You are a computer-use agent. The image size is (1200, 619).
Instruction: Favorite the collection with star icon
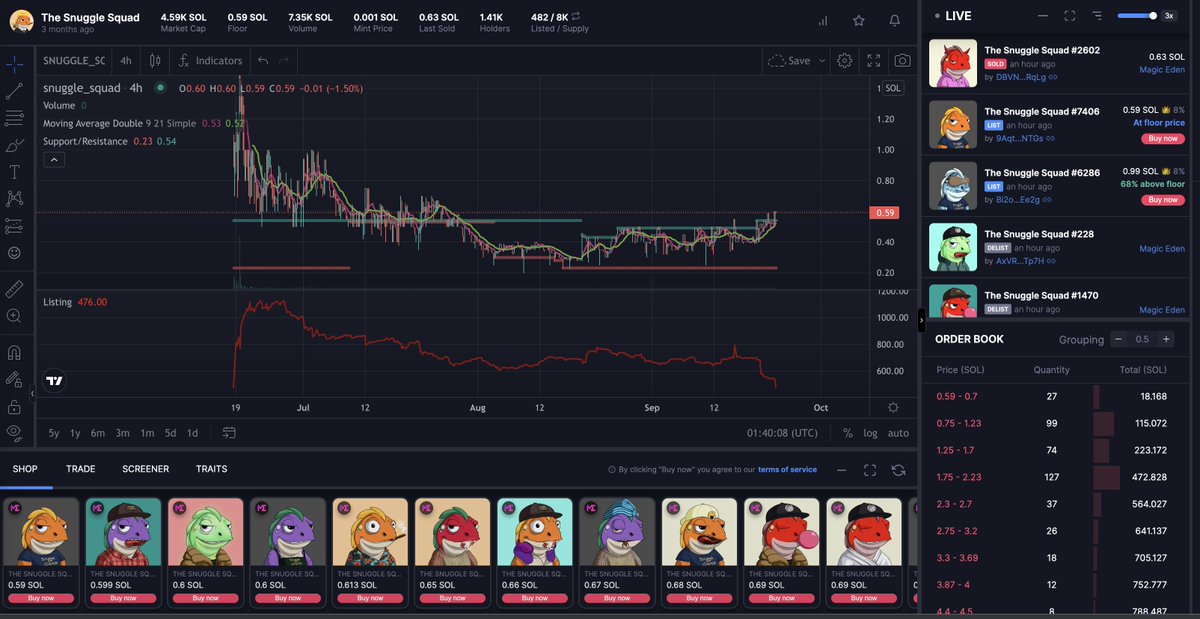859,21
